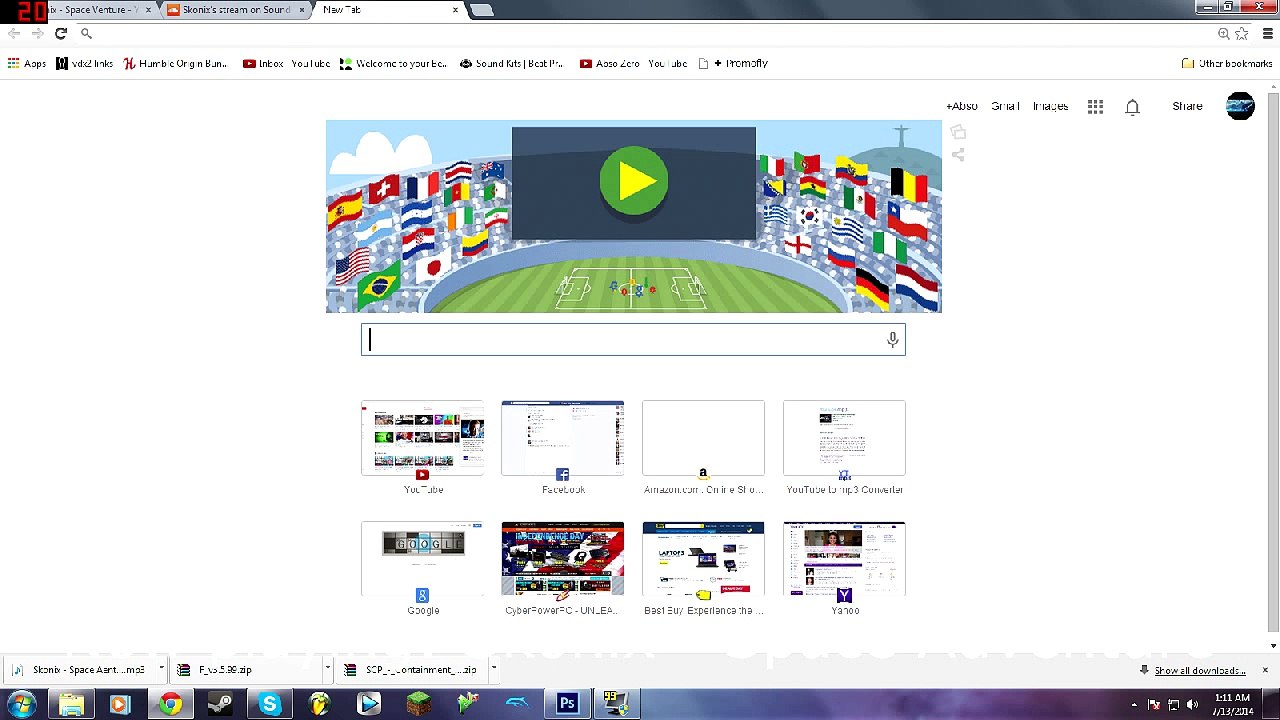
Task: Open the Humble Origin Bundle bookmark
Action: (x=176, y=63)
